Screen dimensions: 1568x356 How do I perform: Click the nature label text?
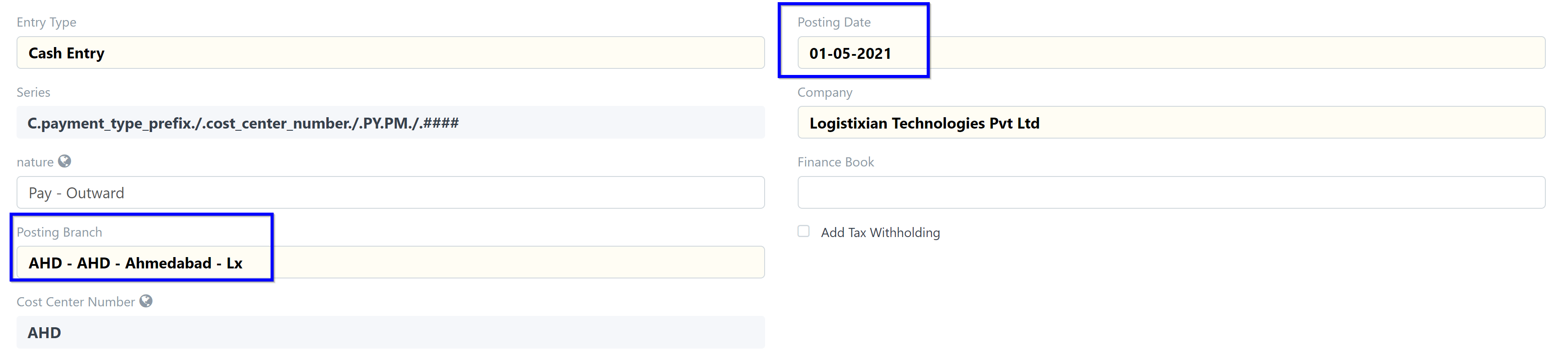coord(35,163)
